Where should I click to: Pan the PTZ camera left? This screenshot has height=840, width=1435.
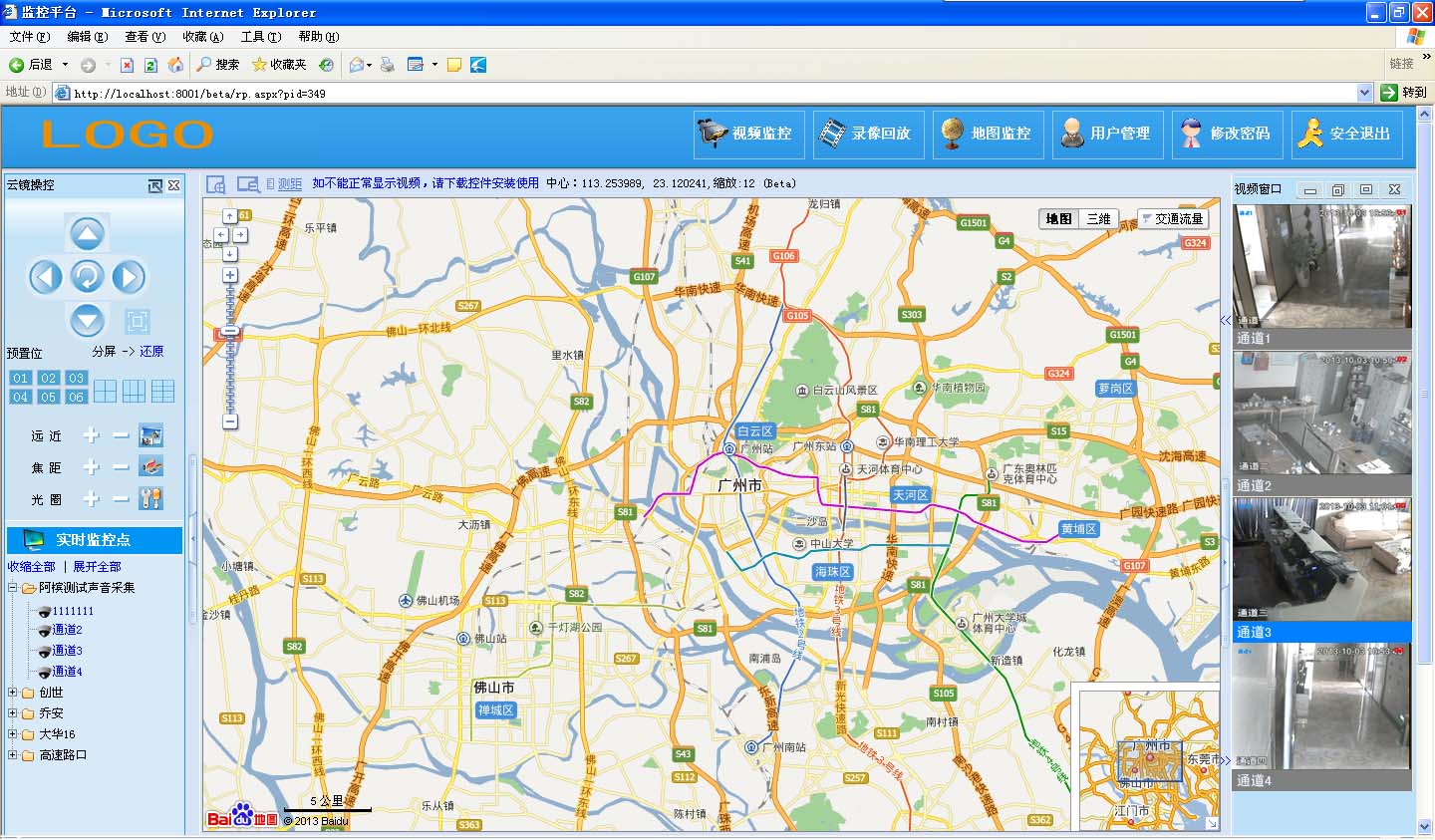[x=46, y=277]
